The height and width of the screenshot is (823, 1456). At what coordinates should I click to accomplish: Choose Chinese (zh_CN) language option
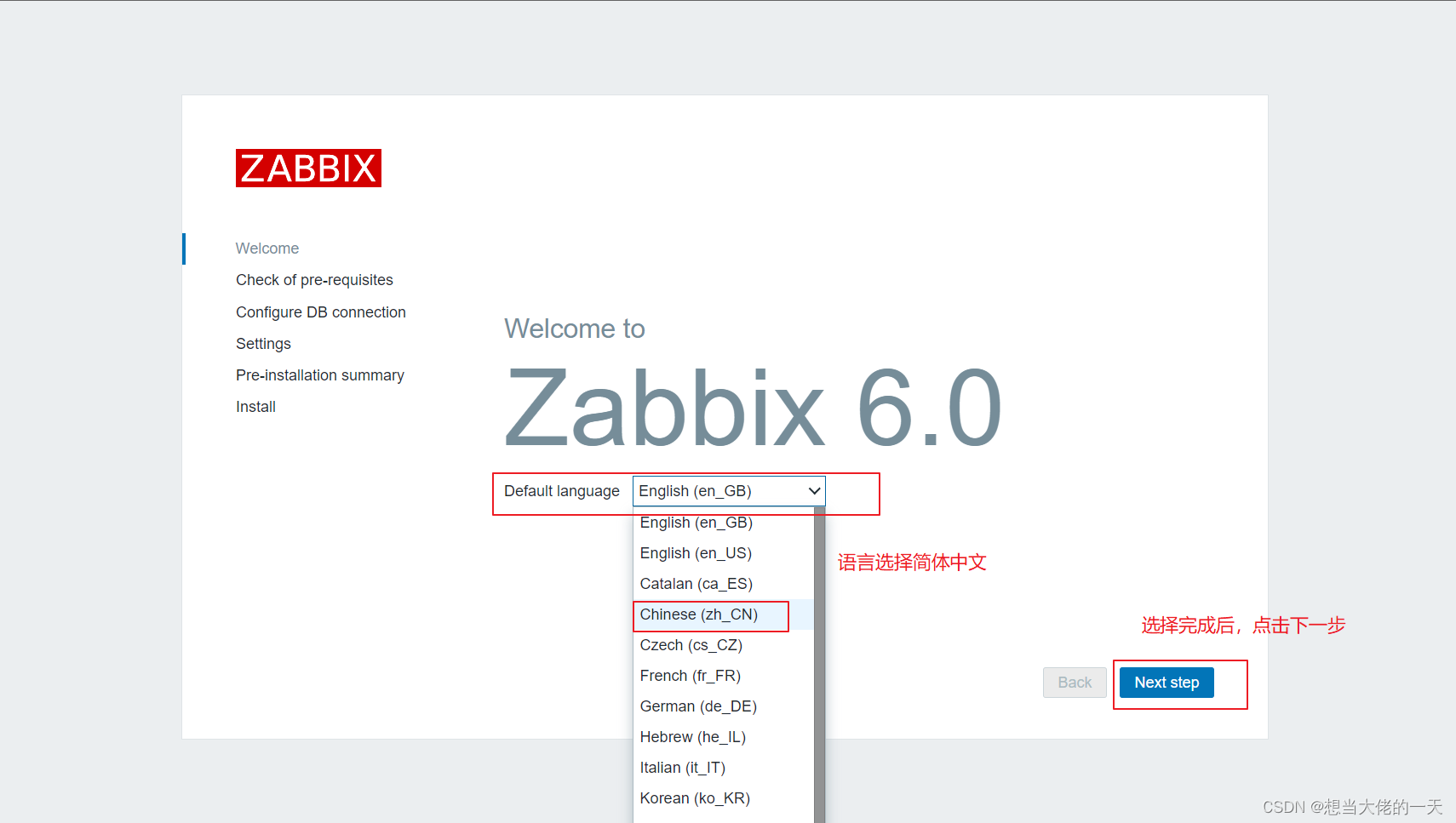723,614
